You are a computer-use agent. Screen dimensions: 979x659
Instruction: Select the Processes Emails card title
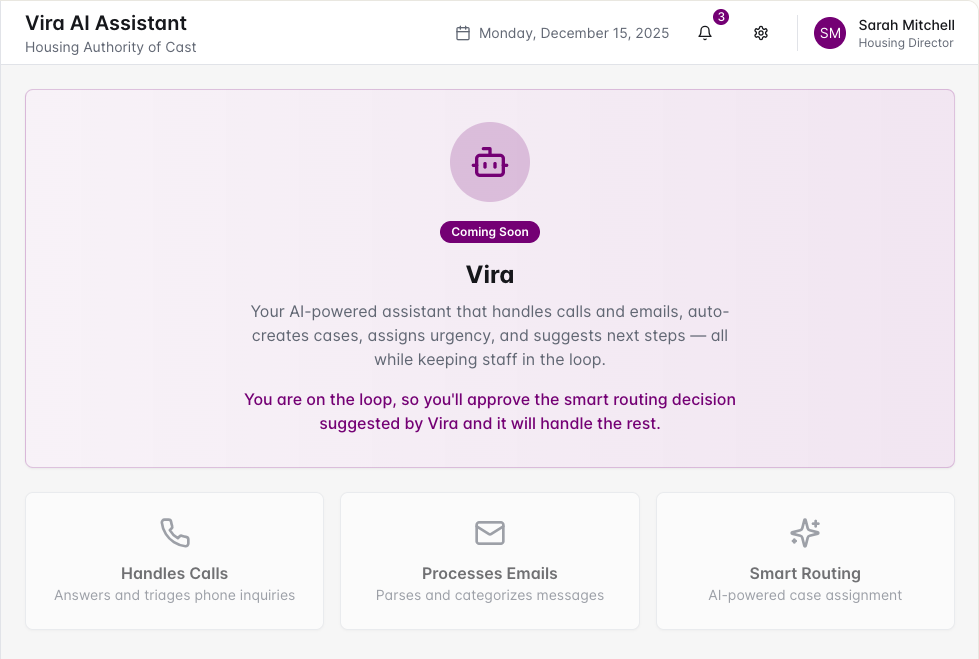(490, 573)
